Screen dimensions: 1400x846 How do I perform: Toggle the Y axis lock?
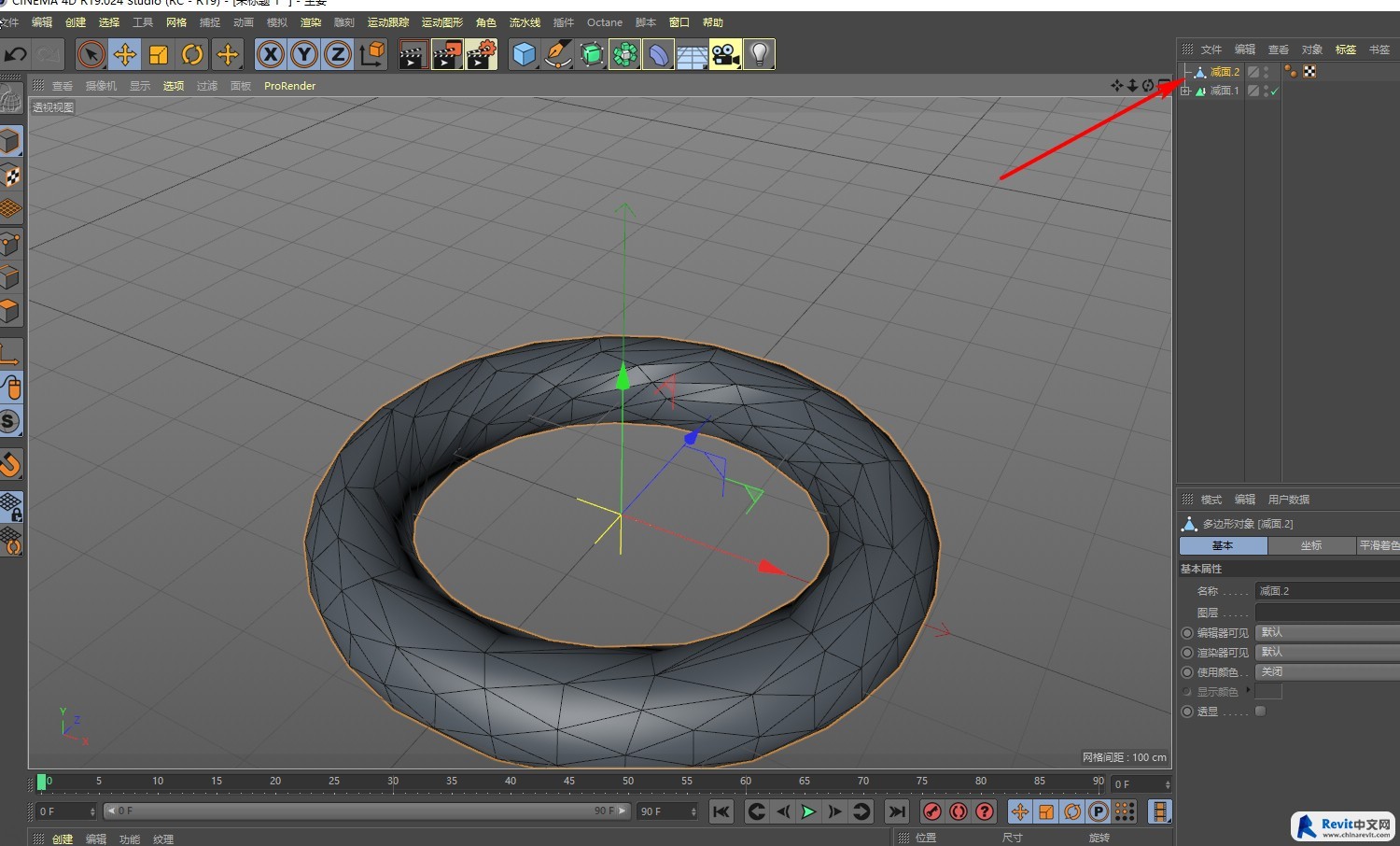click(x=304, y=55)
